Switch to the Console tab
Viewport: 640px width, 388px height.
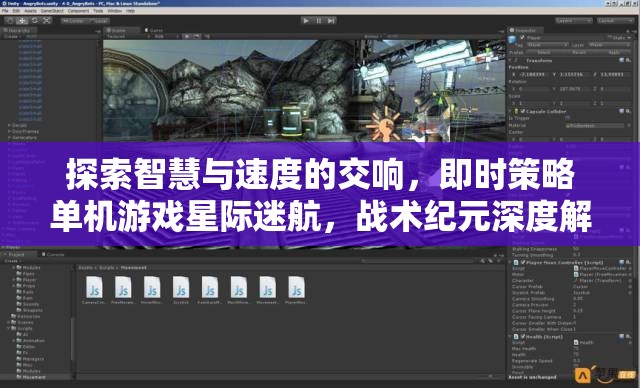[x=53, y=254]
